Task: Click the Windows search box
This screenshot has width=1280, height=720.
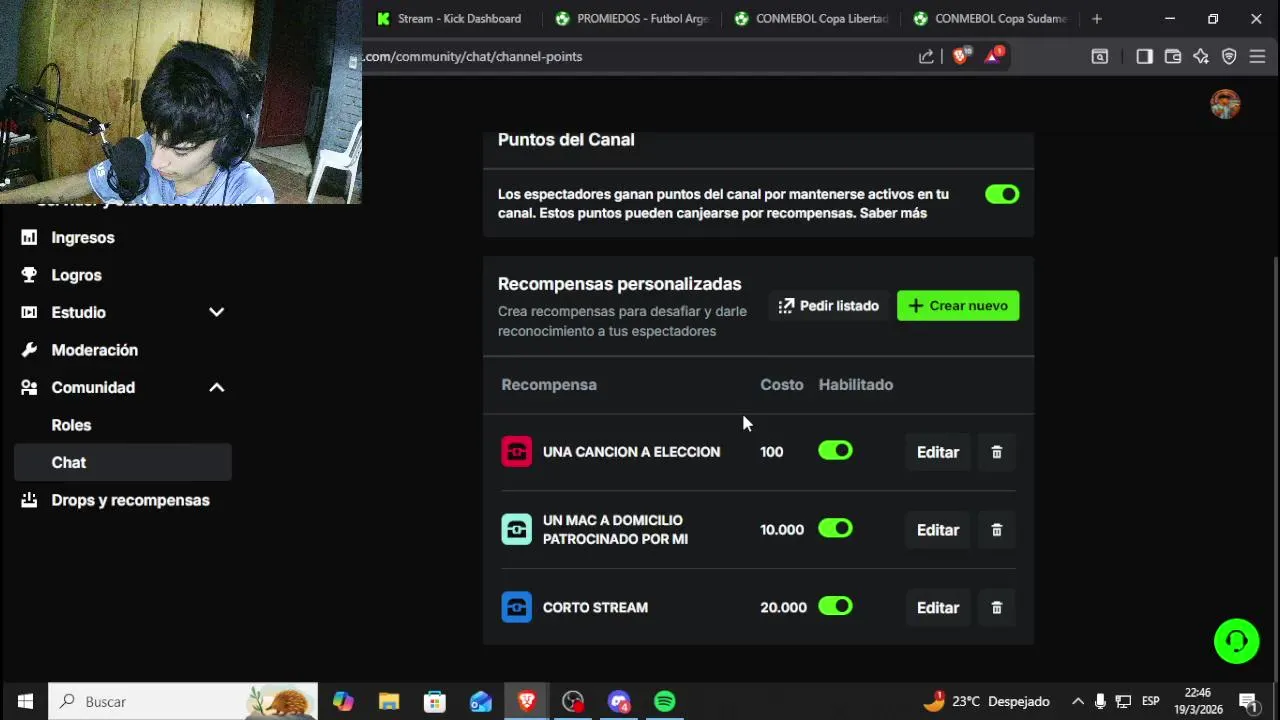Action: pyautogui.click(x=183, y=702)
